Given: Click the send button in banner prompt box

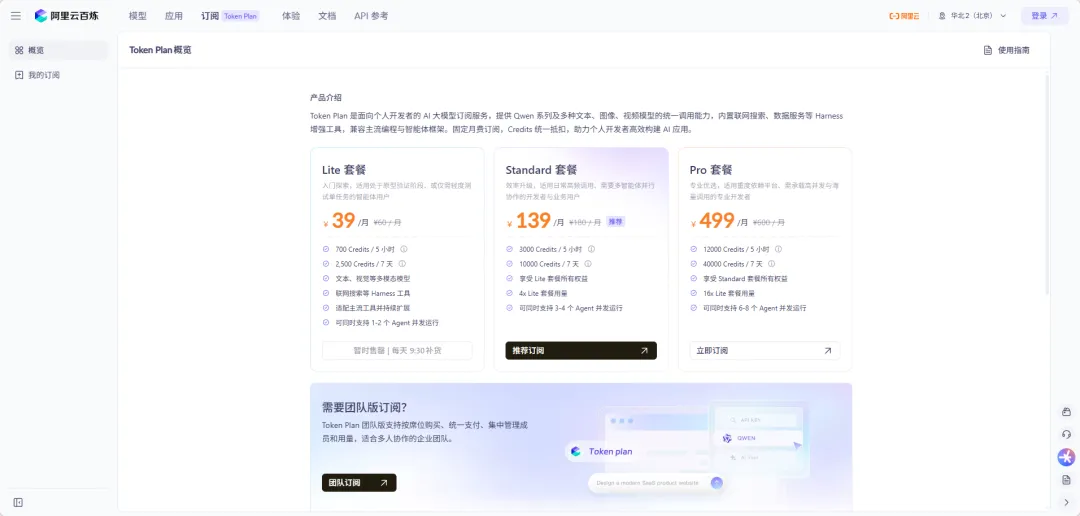Looking at the screenshot, I should click(716, 483).
